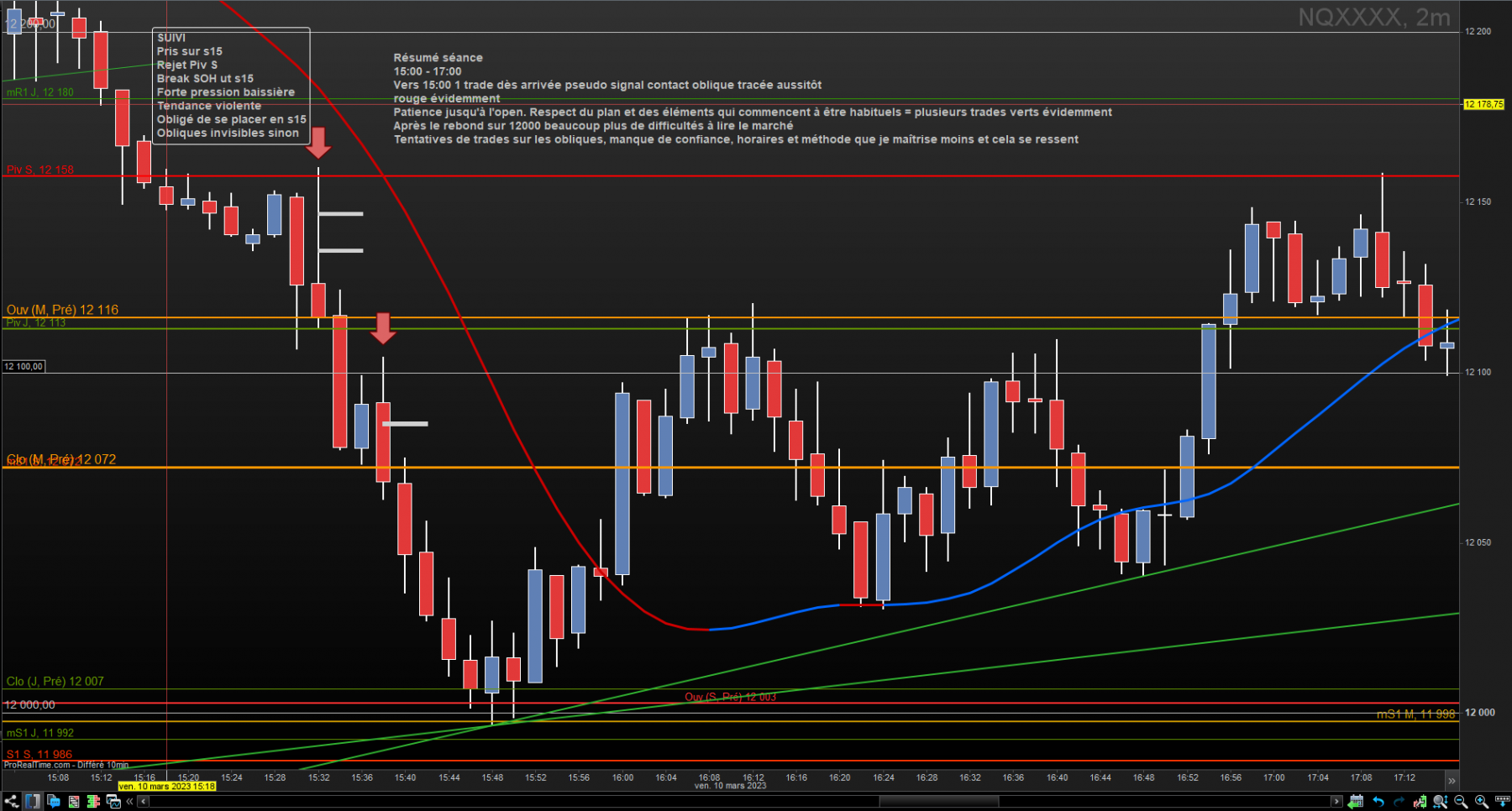Click the redo arrow icon
Viewport: 1512px width, 811px height.
point(1399,802)
